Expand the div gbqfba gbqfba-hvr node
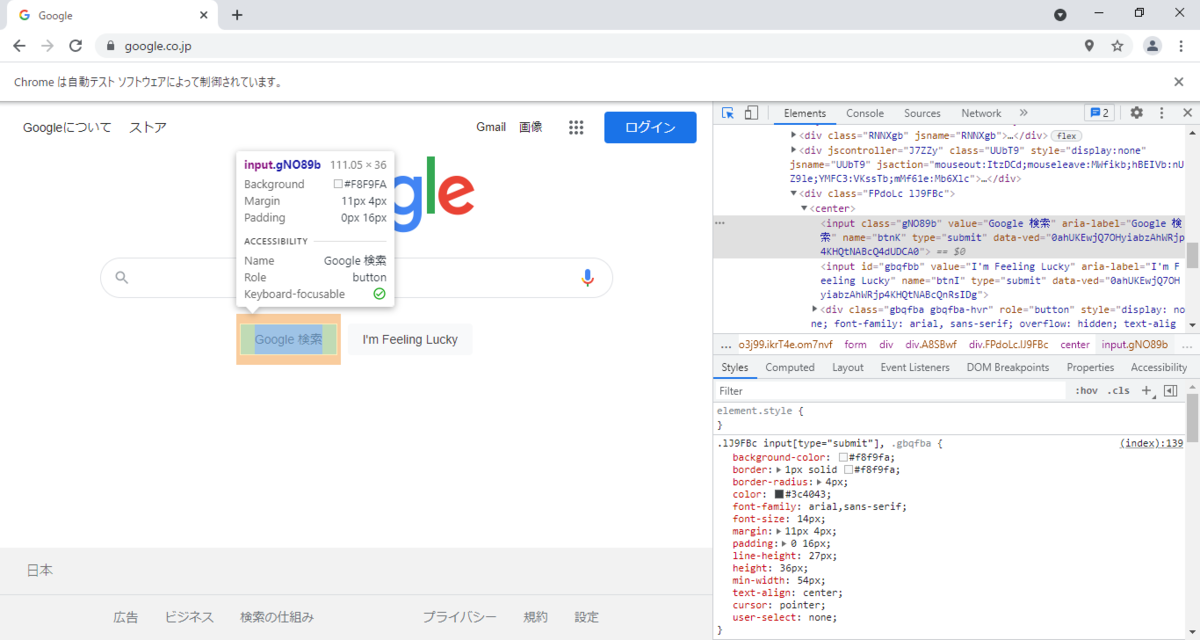The height and width of the screenshot is (640, 1200). [x=814, y=310]
